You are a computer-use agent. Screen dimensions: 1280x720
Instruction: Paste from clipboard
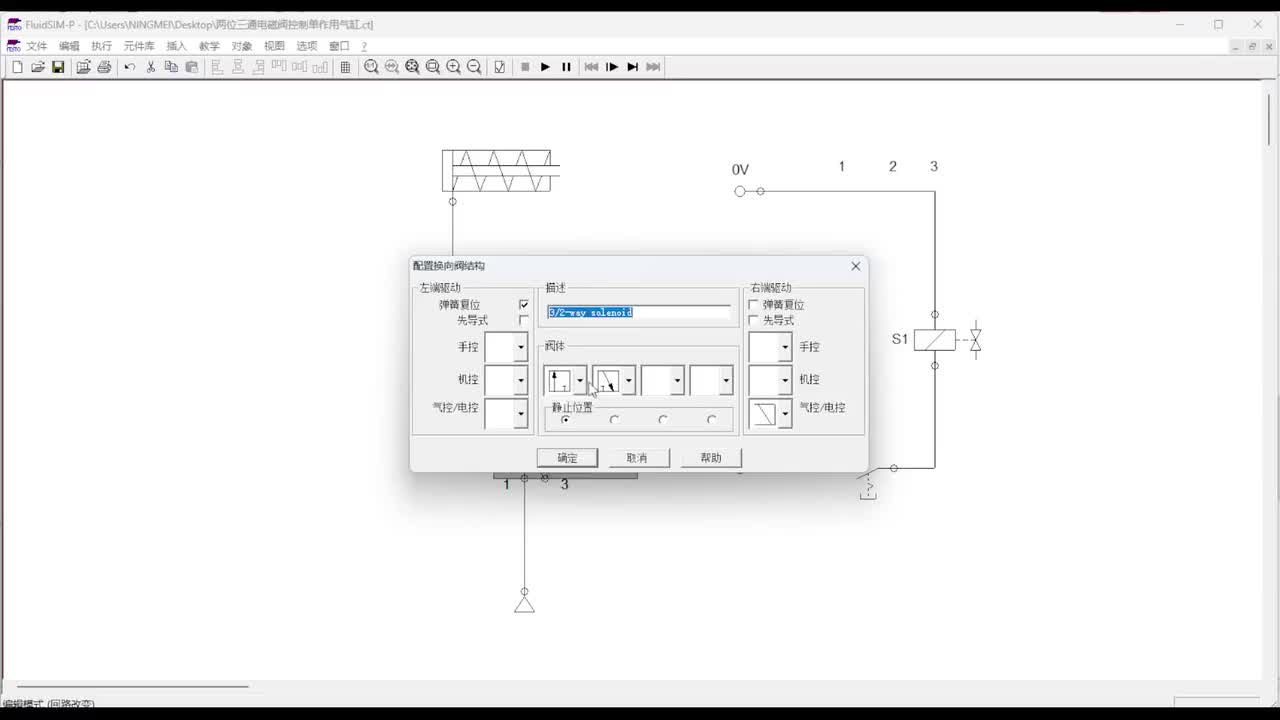point(192,67)
